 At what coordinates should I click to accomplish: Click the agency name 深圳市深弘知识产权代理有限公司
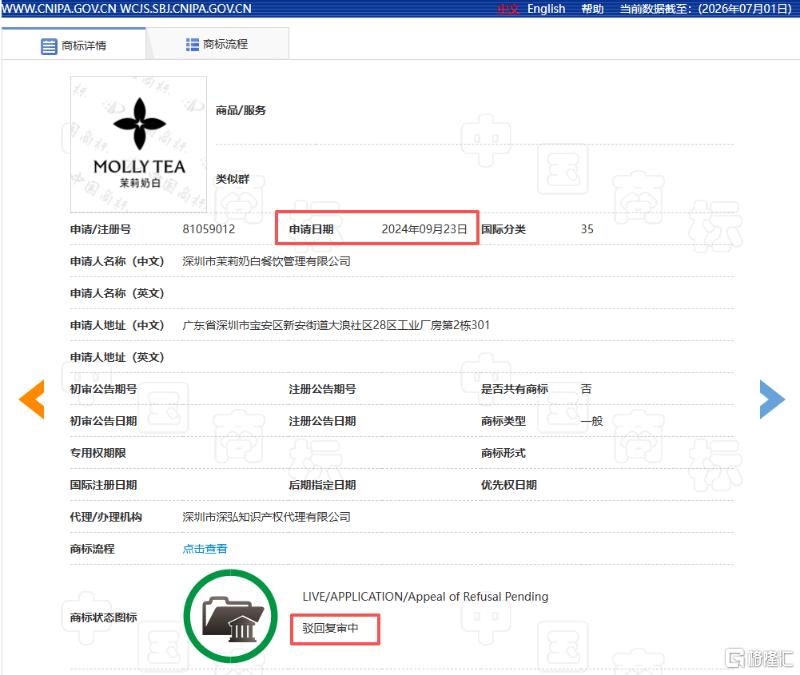(266, 517)
